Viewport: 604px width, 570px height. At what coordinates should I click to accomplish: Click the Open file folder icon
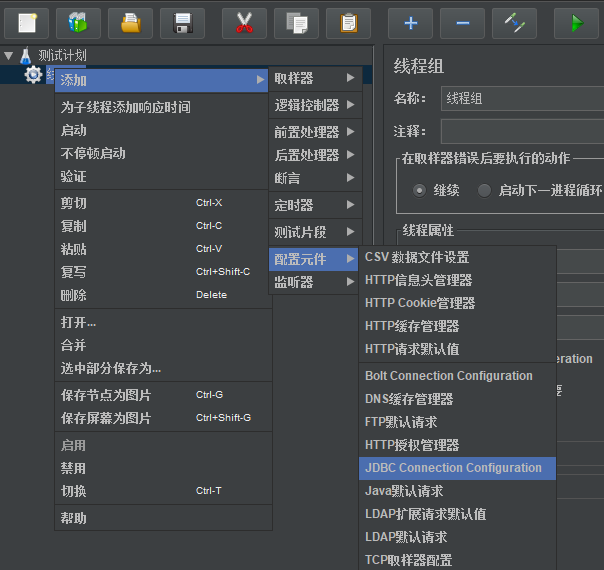pos(130,22)
